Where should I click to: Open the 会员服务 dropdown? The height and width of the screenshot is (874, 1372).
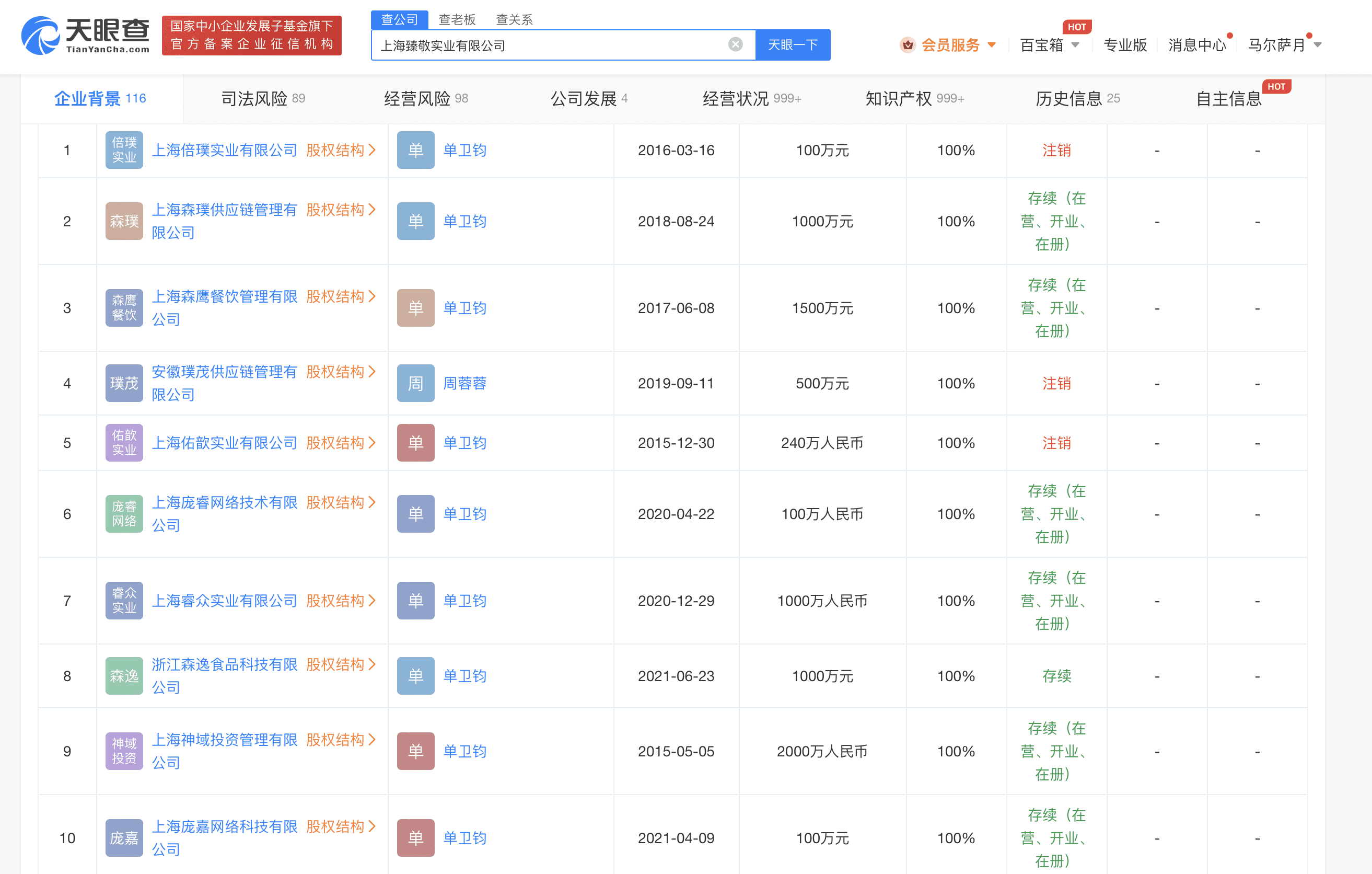(950, 44)
